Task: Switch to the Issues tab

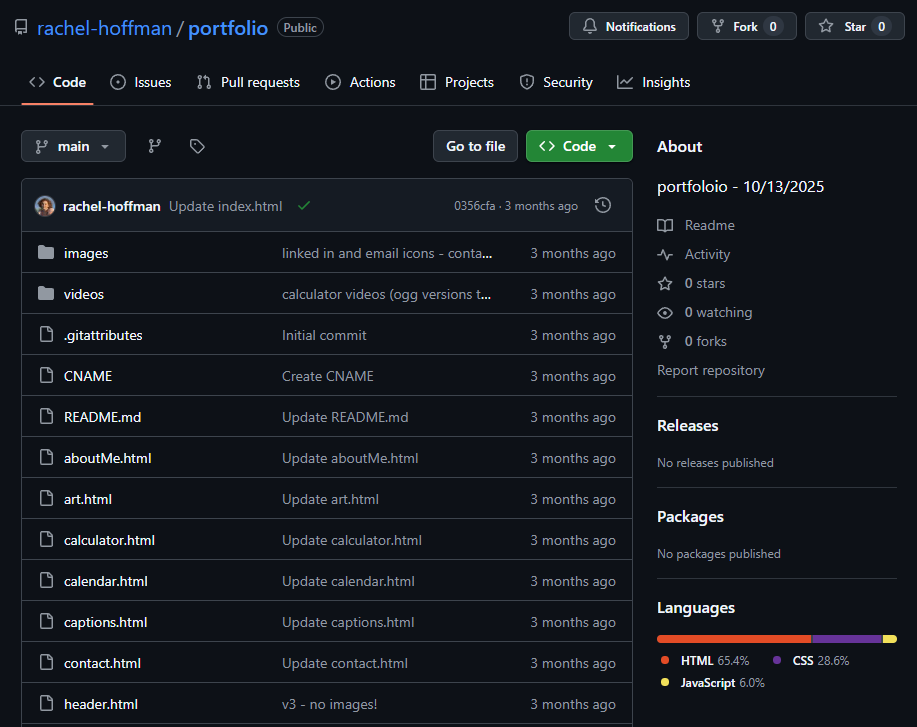Action: point(141,82)
